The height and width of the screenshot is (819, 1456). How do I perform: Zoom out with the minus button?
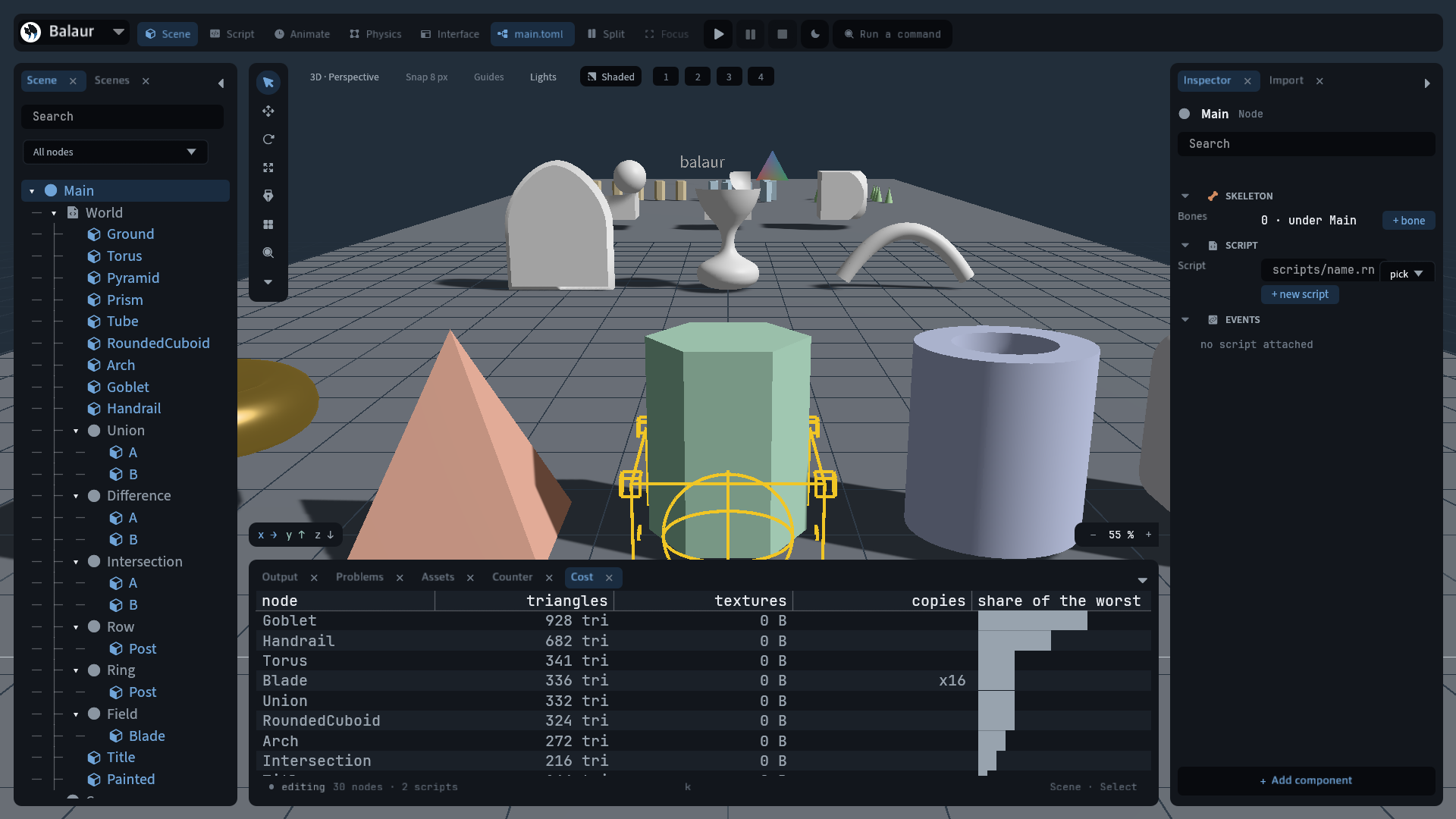pyautogui.click(x=1093, y=535)
